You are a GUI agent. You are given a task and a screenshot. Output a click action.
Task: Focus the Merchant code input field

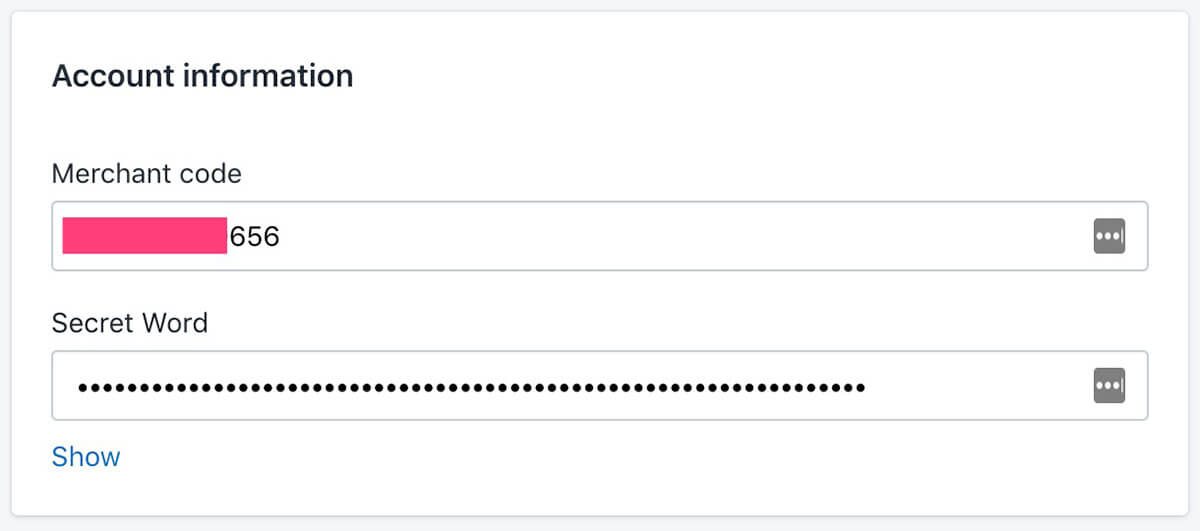(x=600, y=236)
